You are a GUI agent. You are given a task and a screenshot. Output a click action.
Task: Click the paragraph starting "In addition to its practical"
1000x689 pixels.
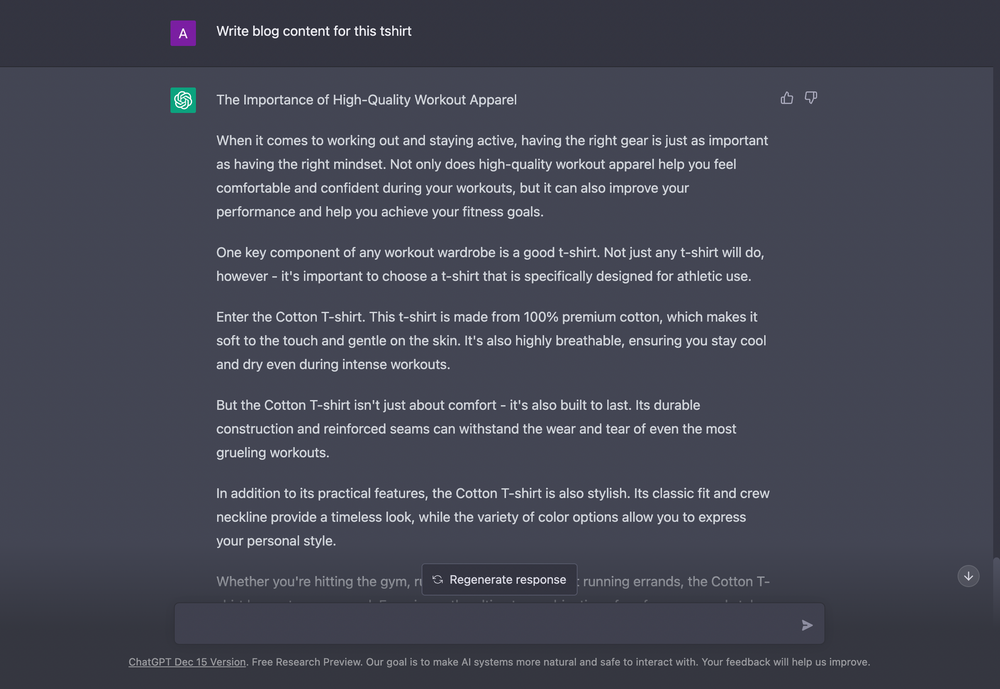[x=492, y=517]
